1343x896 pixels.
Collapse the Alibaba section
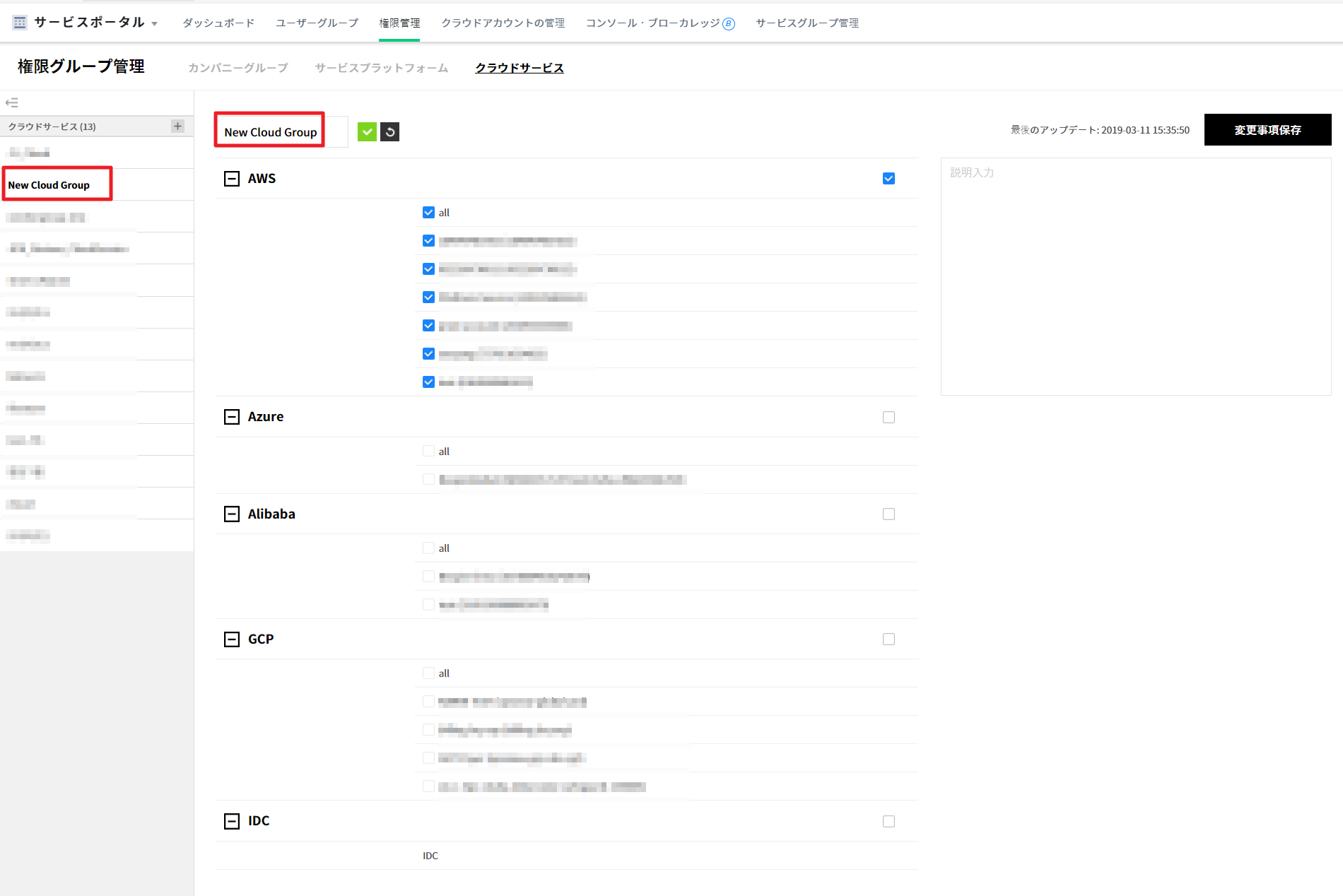tap(232, 514)
